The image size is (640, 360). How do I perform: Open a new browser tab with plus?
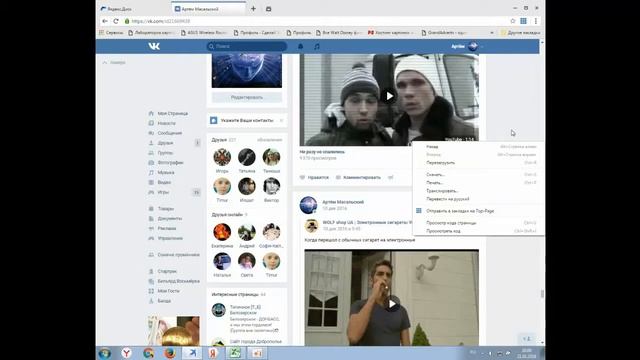(253, 9)
